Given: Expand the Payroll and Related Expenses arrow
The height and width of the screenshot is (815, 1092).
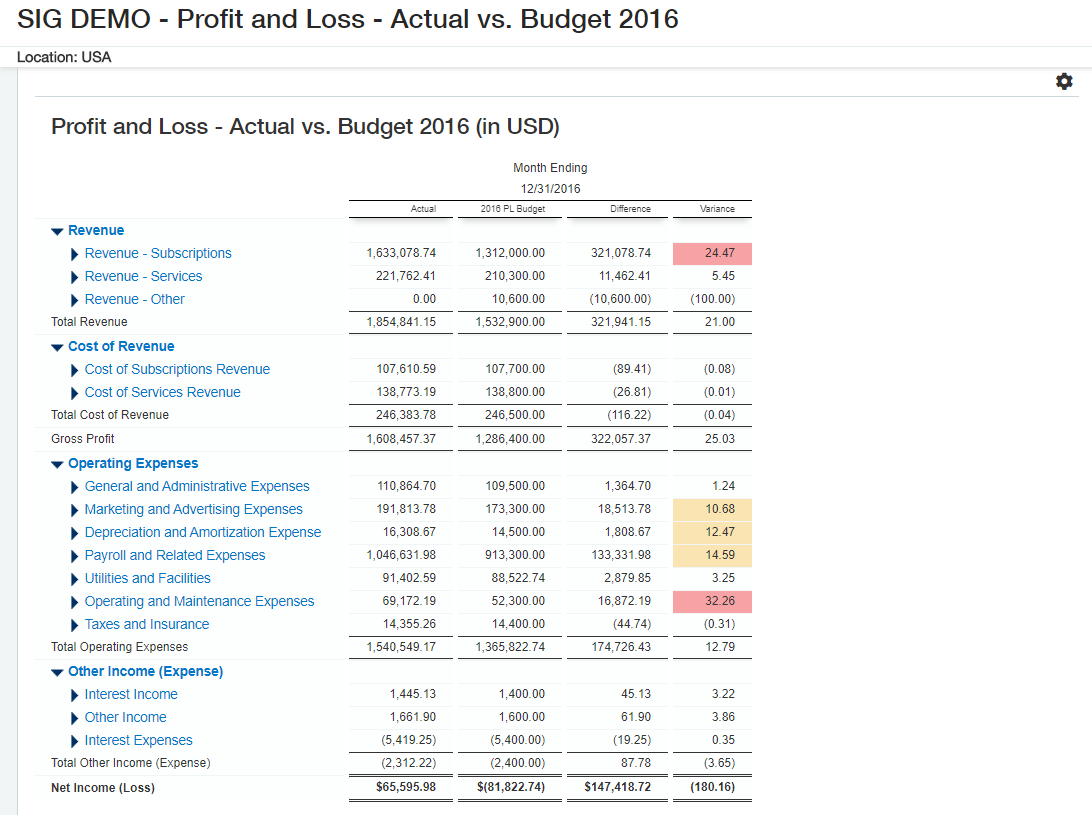Looking at the screenshot, I should pos(75,556).
